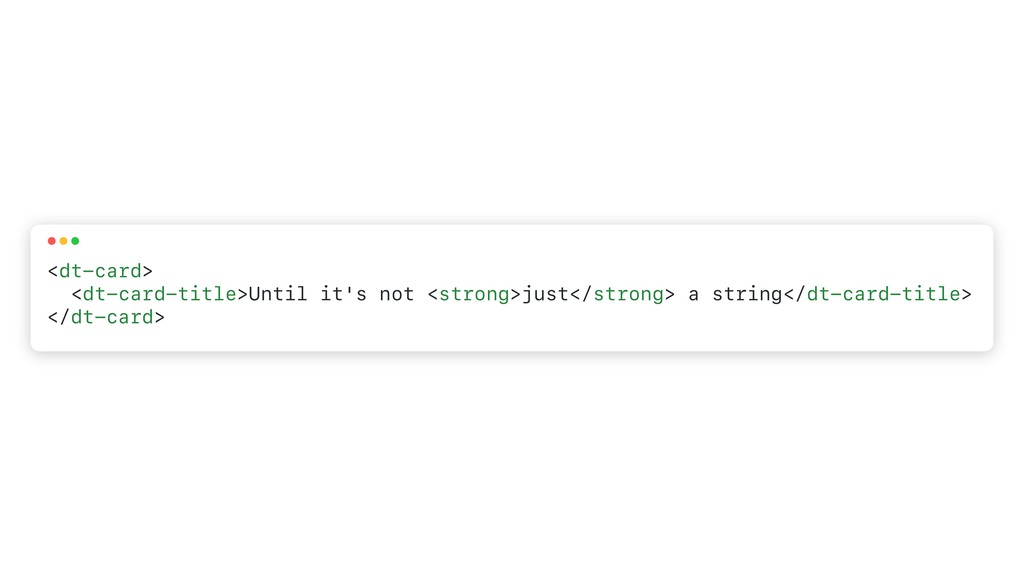This screenshot has width=1024, height=576.
Task: Click the closing dt-card-title tag
Action: (x=878, y=294)
